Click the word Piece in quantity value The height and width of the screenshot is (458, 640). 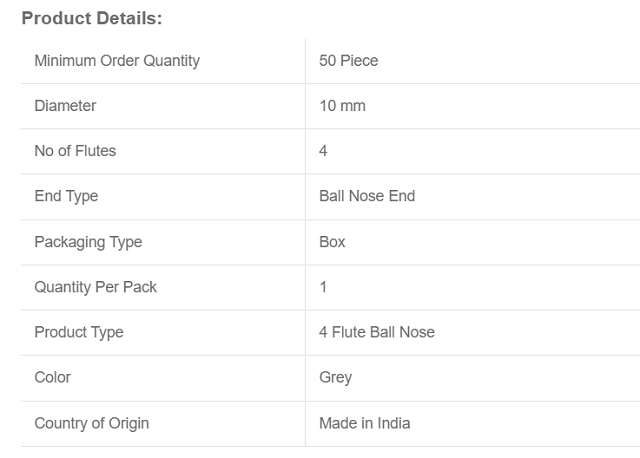click(360, 61)
